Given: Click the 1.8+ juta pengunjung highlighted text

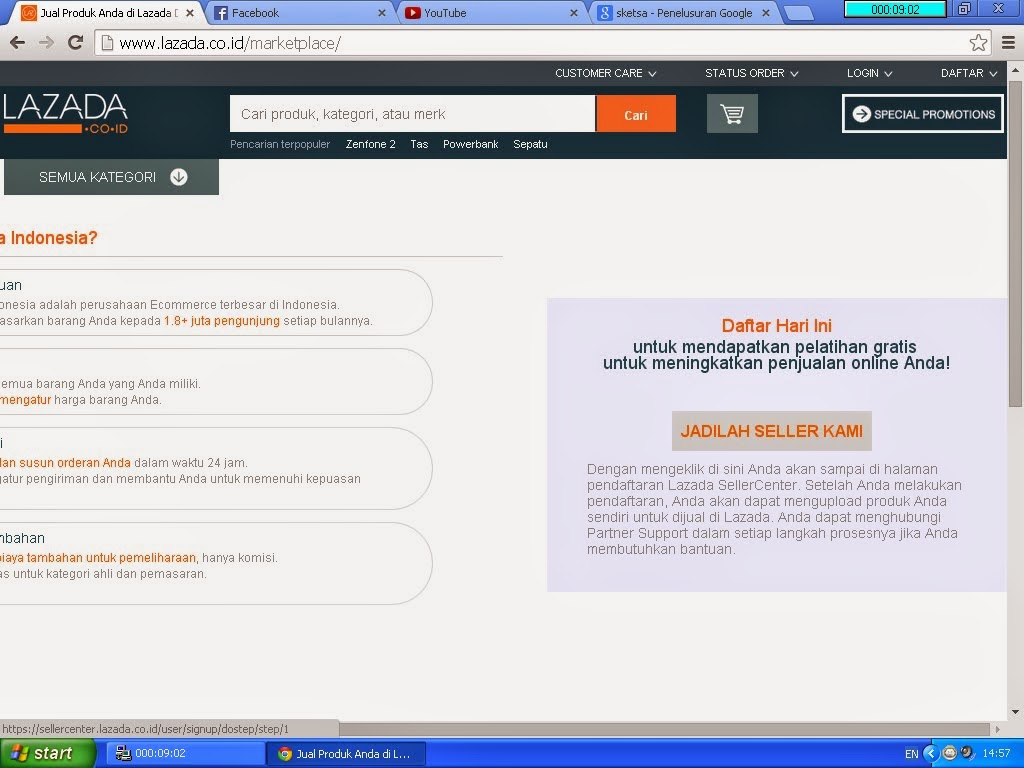Looking at the screenshot, I should point(221,321).
